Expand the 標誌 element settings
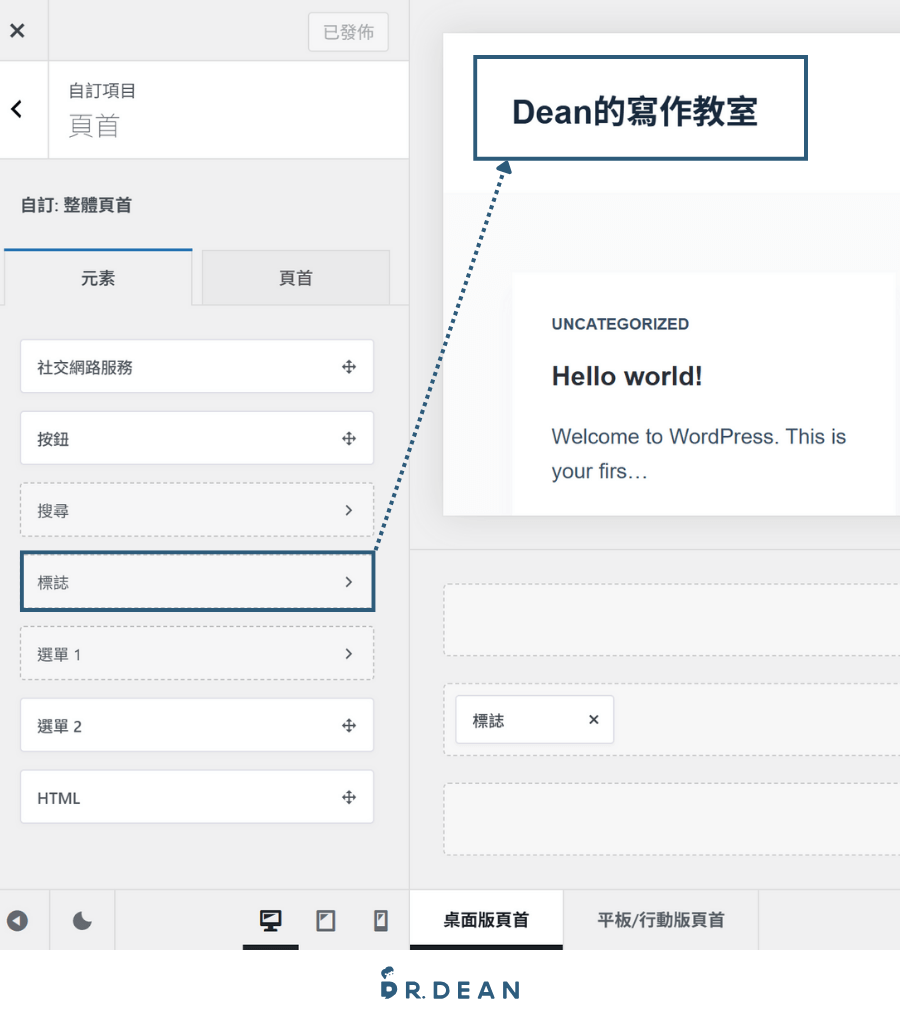This screenshot has width=900, height=1020. tap(197, 582)
